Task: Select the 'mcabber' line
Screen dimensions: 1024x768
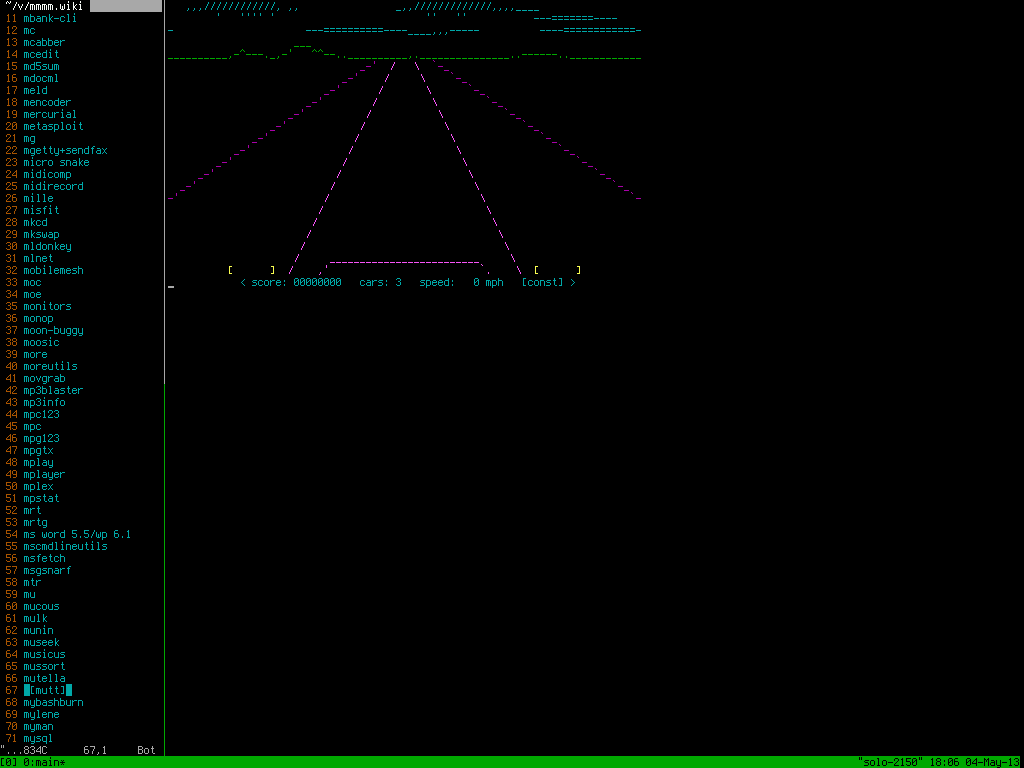Action: [x=44, y=42]
